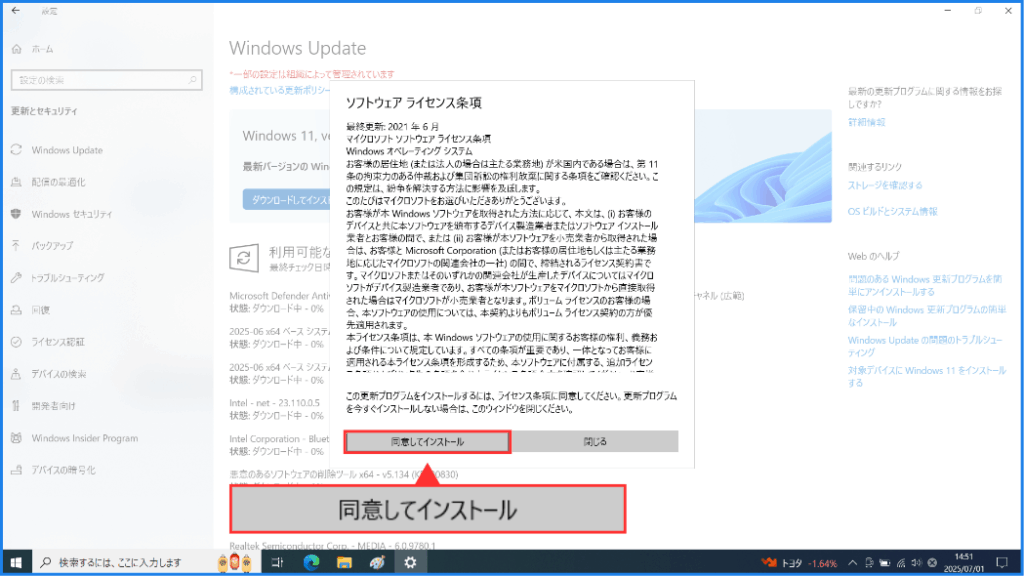Open 詳細情報 link on the right

coord(867,122)
